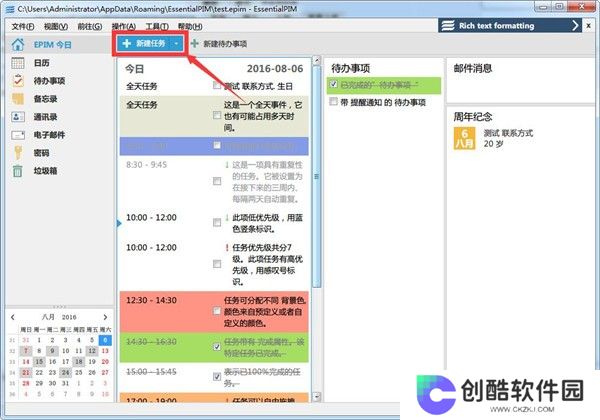The image size is (600, 420).
Task: Click the today list vertical scrollbar thumb
Action: (x=316, y=177)
